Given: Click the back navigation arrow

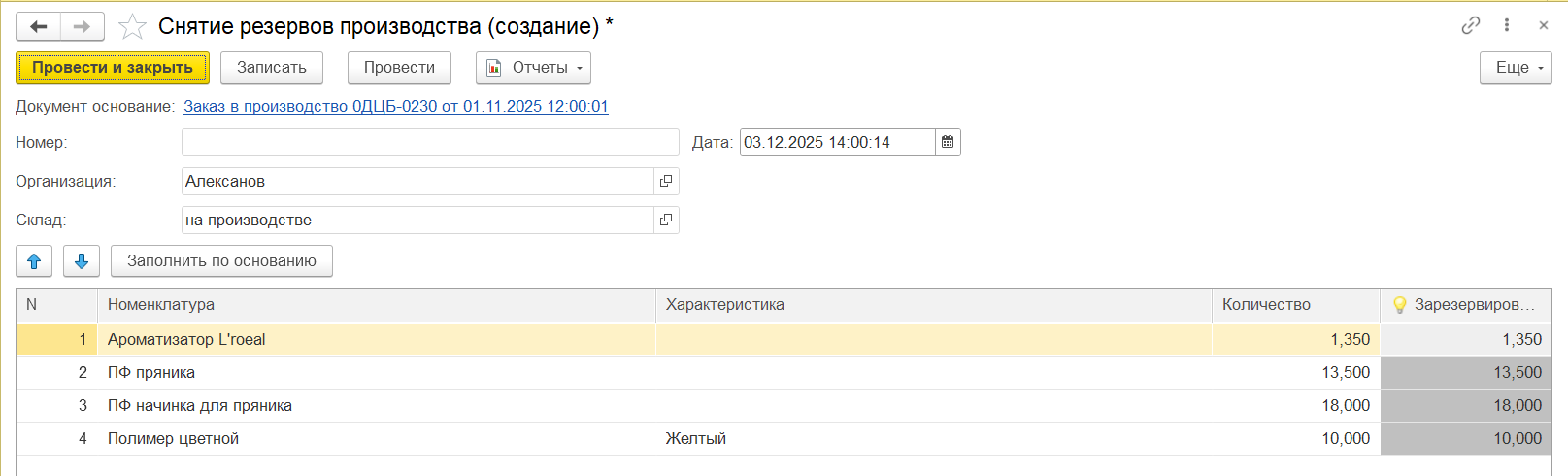Looking at the screenshot, I should [x=39, y=26].
